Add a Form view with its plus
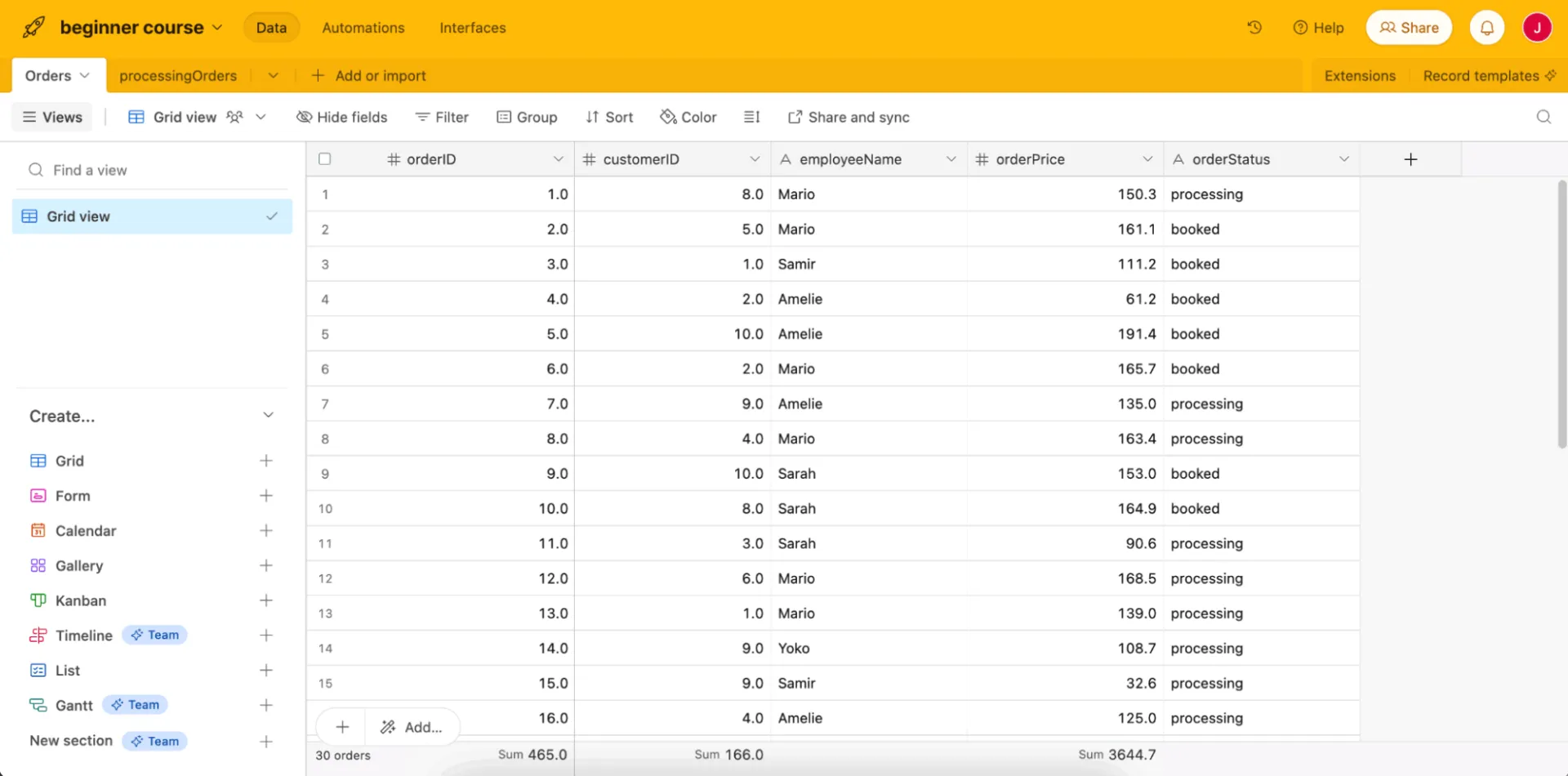The image size is (1568, 776). (266, 496)
